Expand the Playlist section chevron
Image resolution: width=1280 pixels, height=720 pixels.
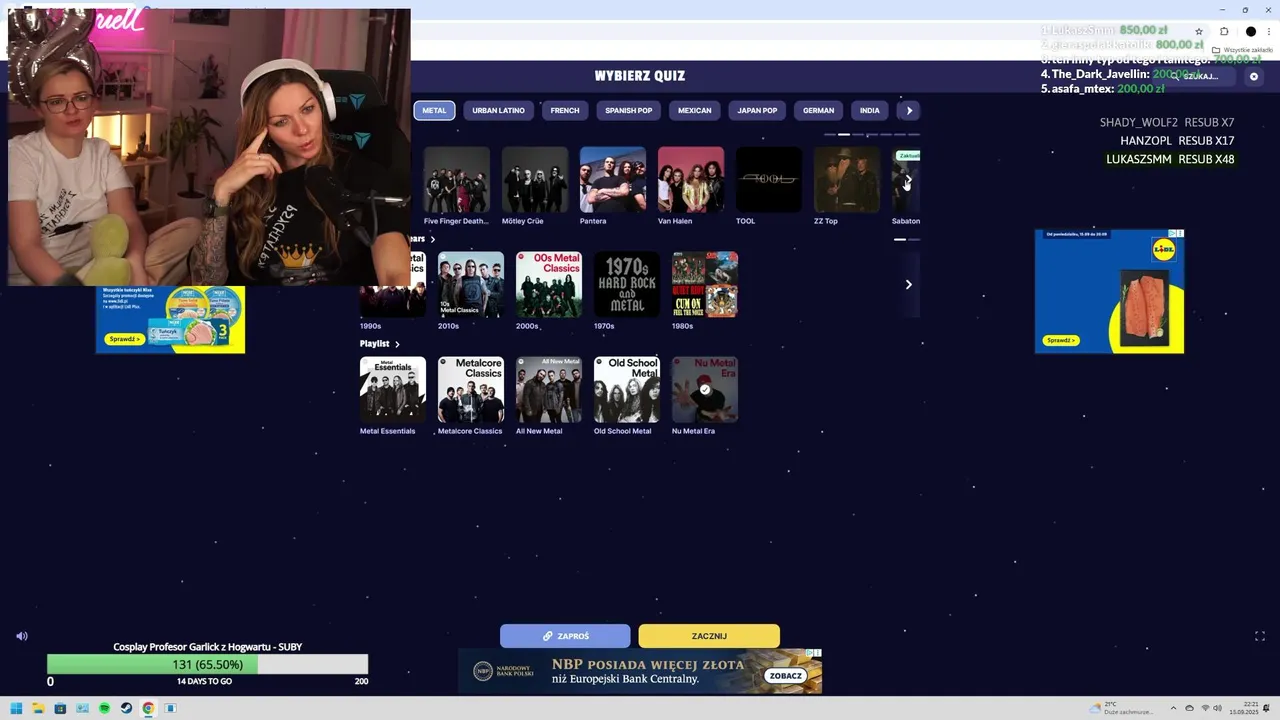click(397, 344)
